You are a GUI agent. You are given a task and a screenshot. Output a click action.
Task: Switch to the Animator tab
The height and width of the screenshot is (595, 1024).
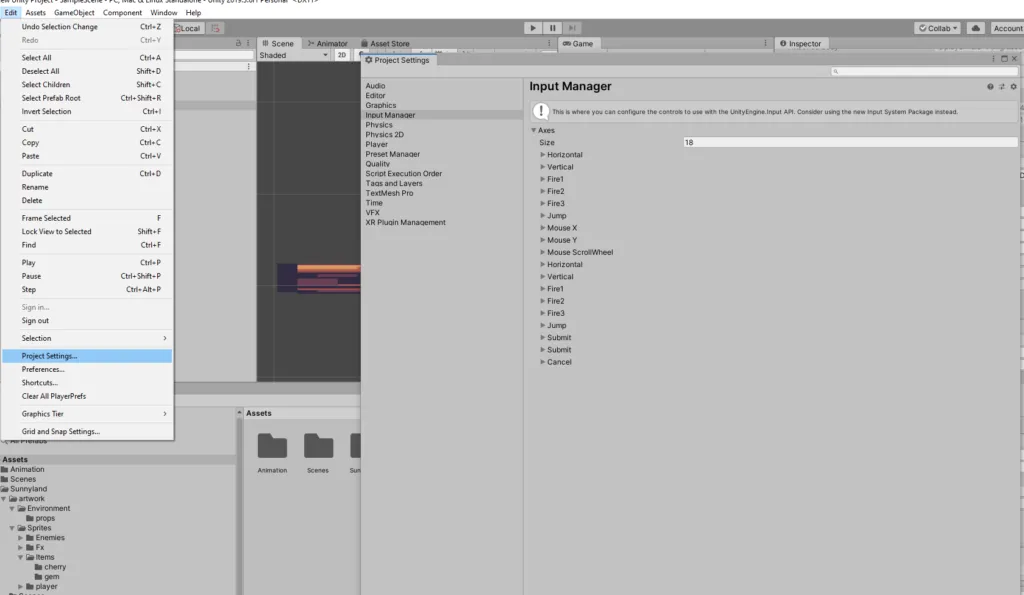[x=328, y=43]
